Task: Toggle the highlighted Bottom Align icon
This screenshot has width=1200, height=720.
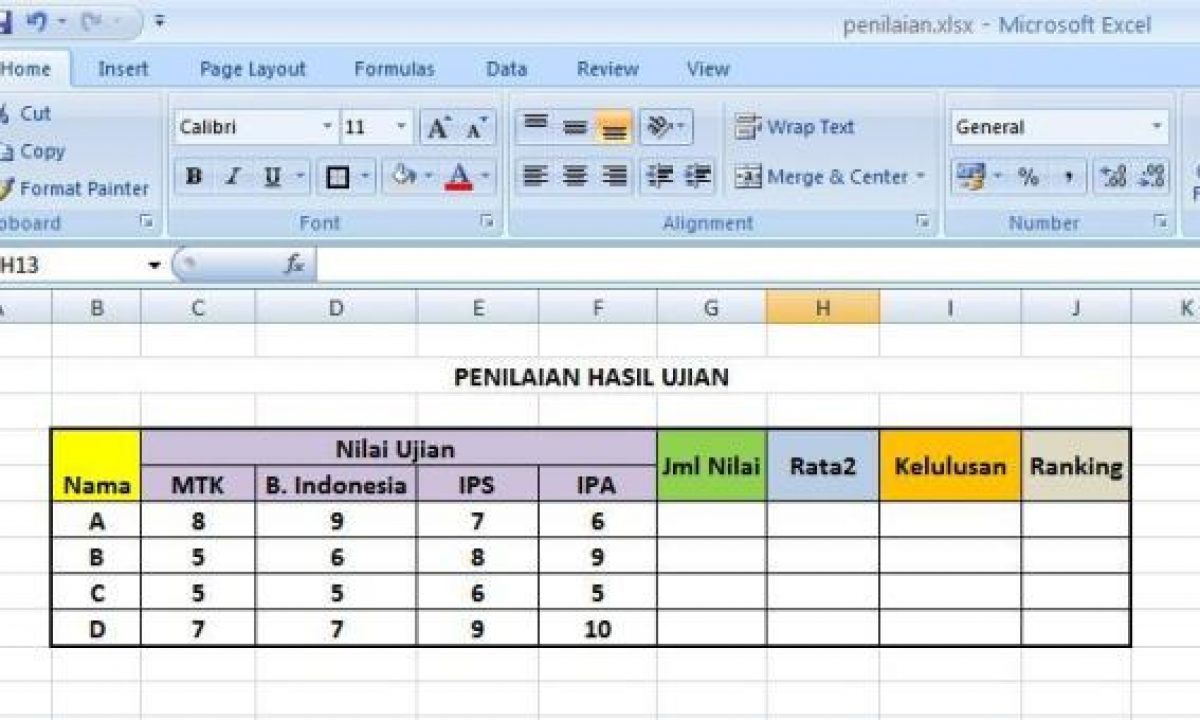Action: [x=613, y=127]
